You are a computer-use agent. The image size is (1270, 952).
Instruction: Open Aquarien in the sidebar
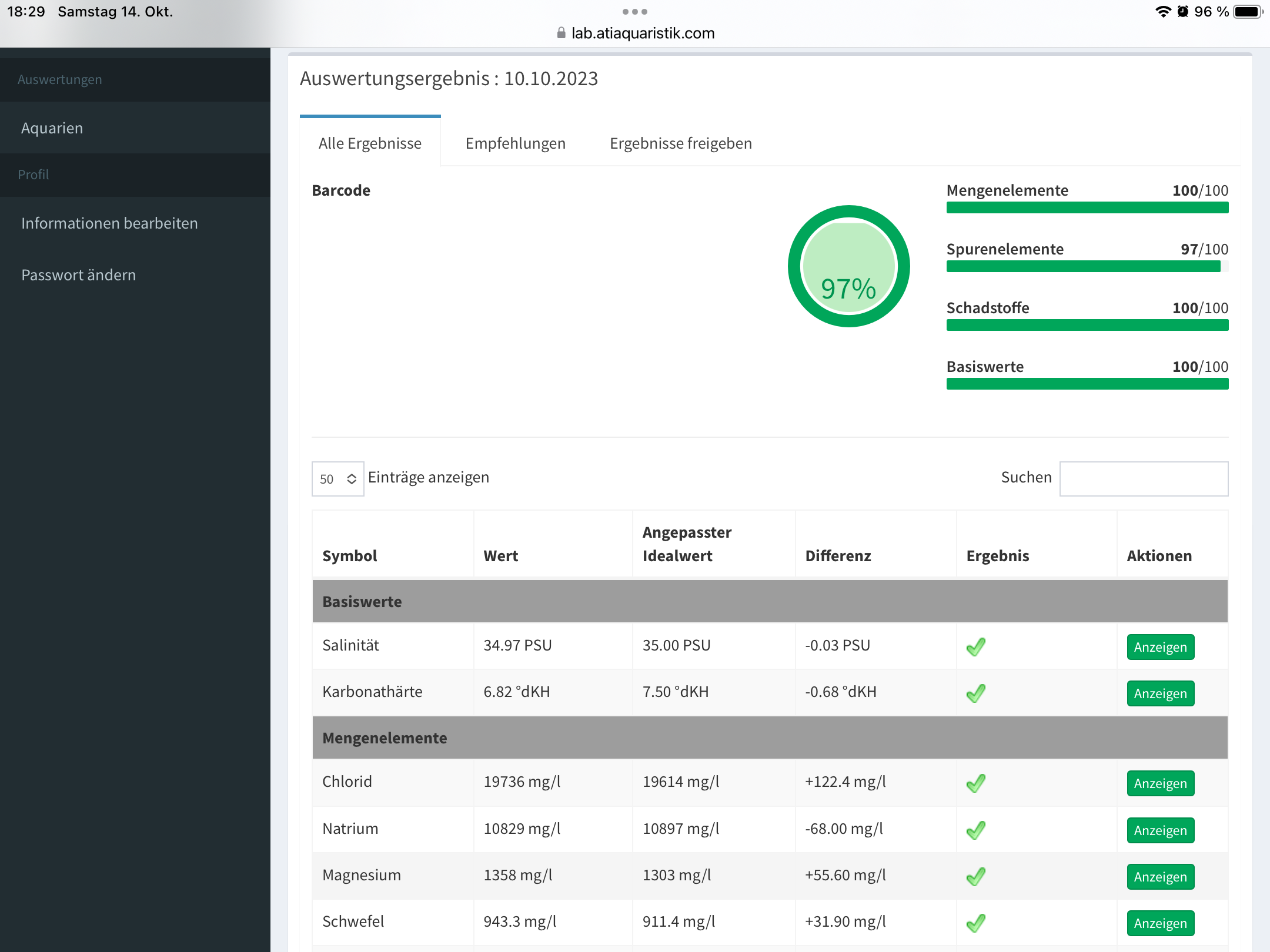click(x=52, y=128)
